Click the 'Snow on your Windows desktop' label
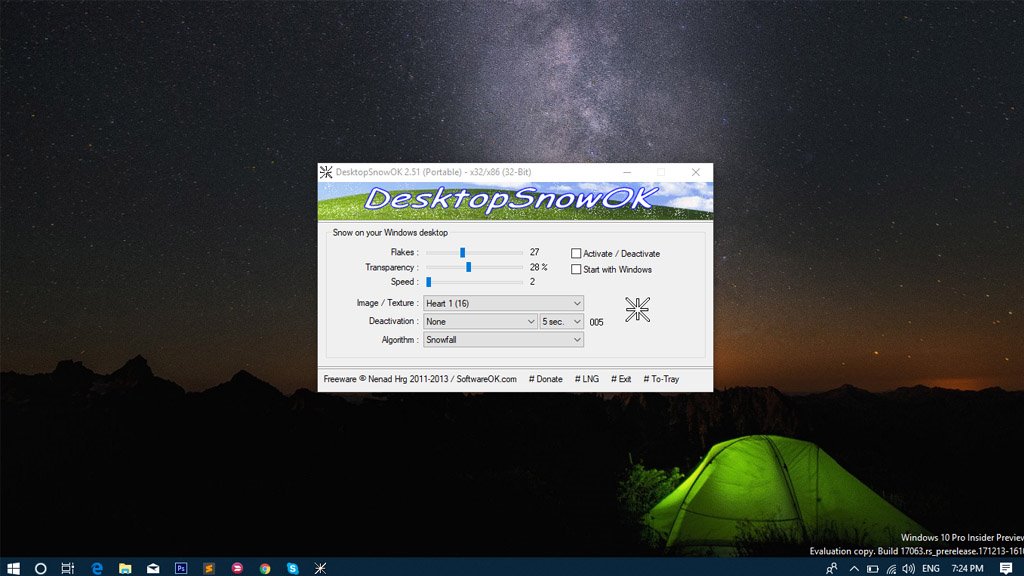Viewport: 1024px width, 576px height. click(x=390, y=232)
